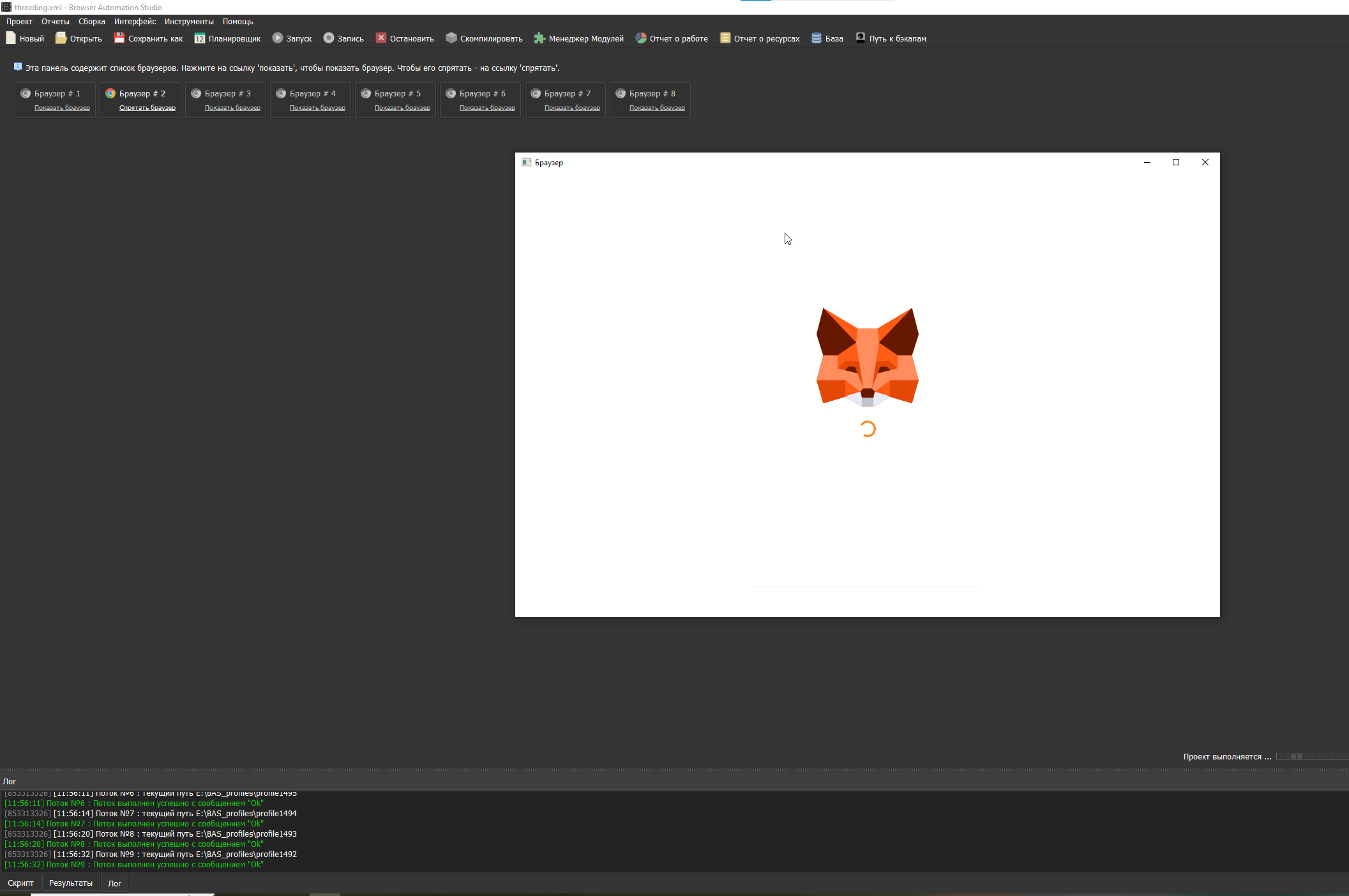Show browser #5 via Показать браузер link
1349x896 pixels.
coord(402,108)
